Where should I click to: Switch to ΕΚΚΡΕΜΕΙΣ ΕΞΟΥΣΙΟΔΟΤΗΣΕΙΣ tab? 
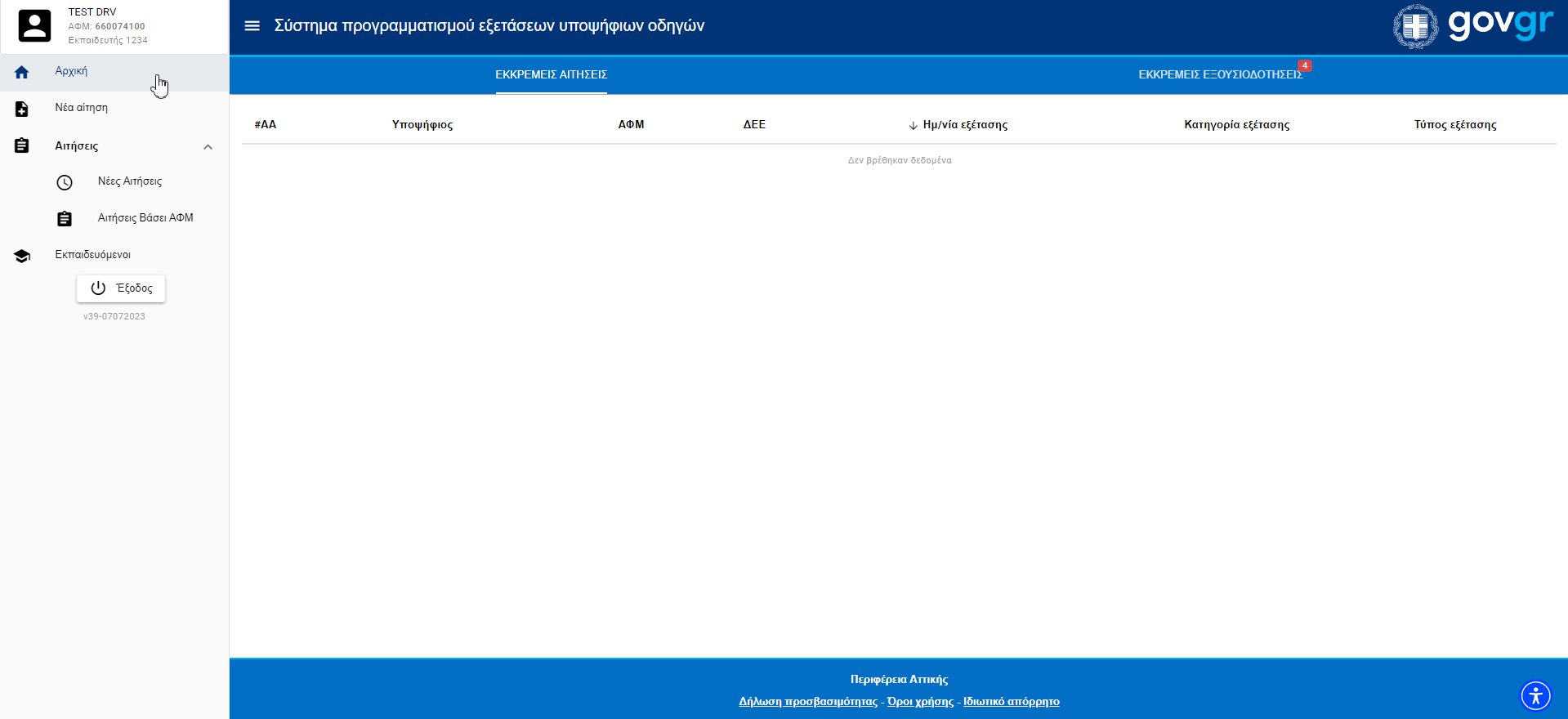click(x=1220, y=74)
